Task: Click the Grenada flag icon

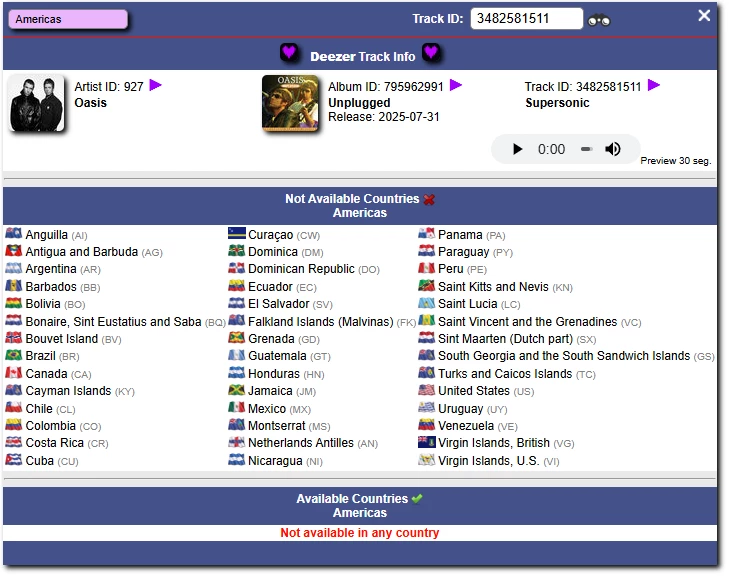Action: (237, 338)
